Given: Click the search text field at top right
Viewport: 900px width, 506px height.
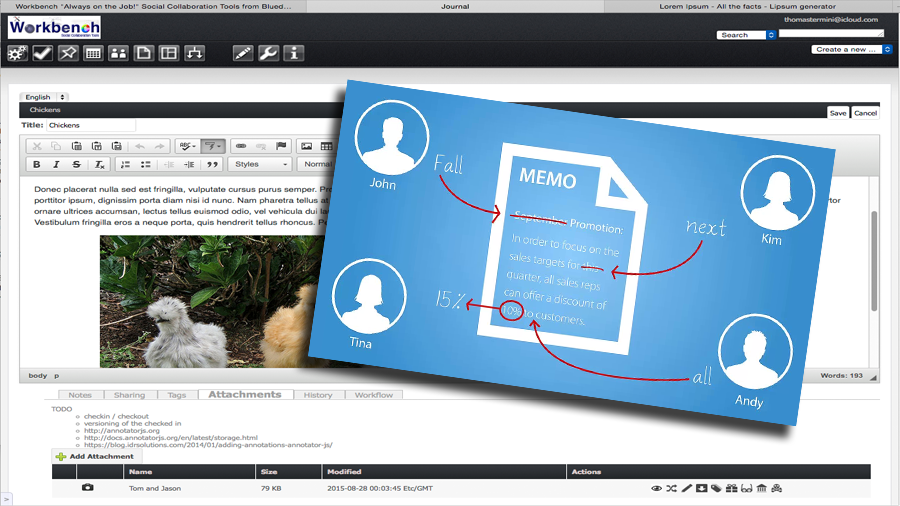Looking at the screenshot, I should (x=831, y=34).
